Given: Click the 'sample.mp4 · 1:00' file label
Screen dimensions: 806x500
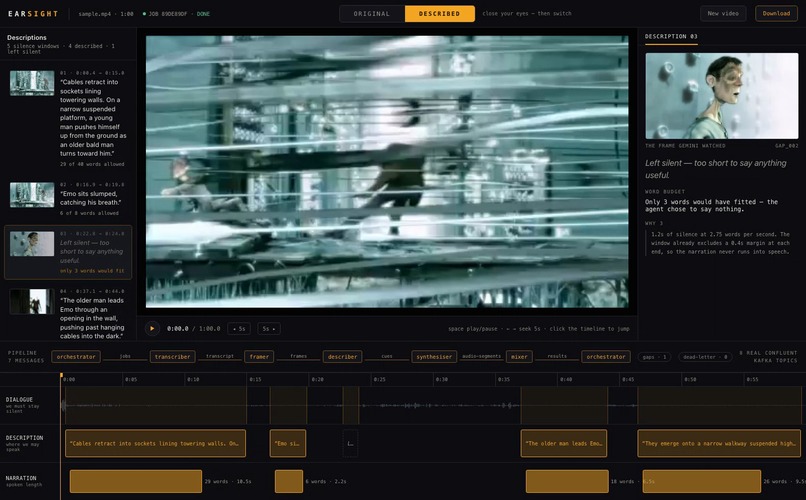Looking at the screenshot, I should (x=106, y=14).
